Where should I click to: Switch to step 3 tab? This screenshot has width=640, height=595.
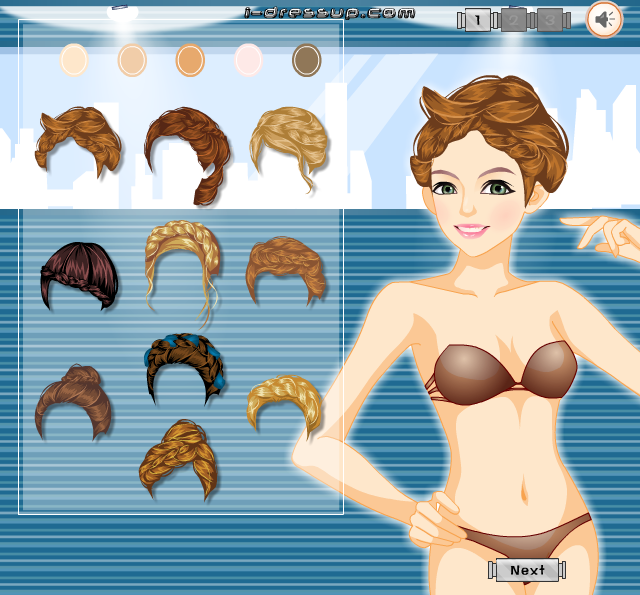point(549,20)
